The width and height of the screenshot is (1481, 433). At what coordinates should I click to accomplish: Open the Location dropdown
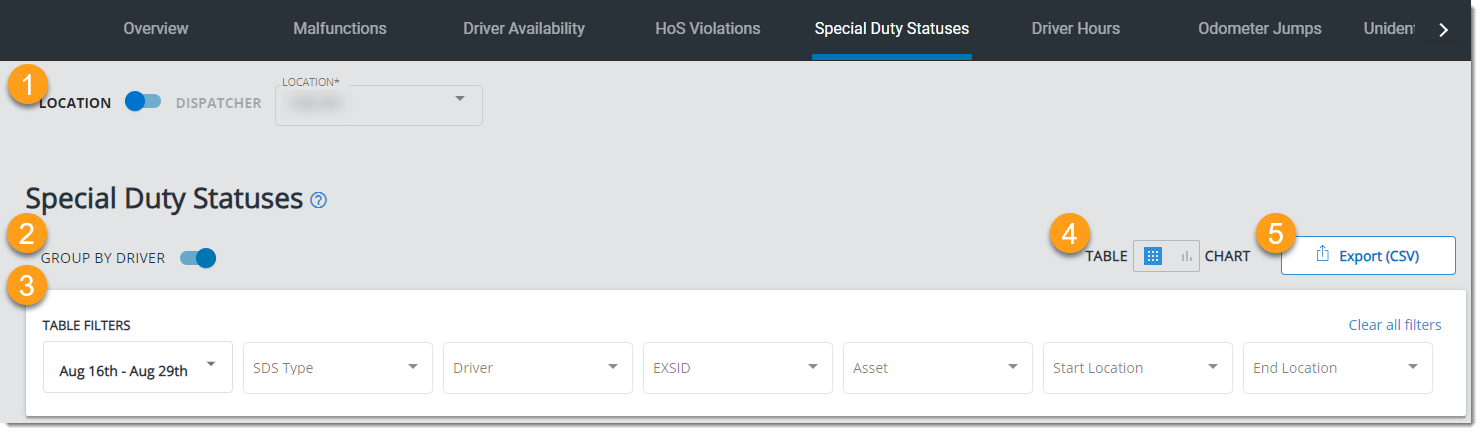tap(379, 104)
